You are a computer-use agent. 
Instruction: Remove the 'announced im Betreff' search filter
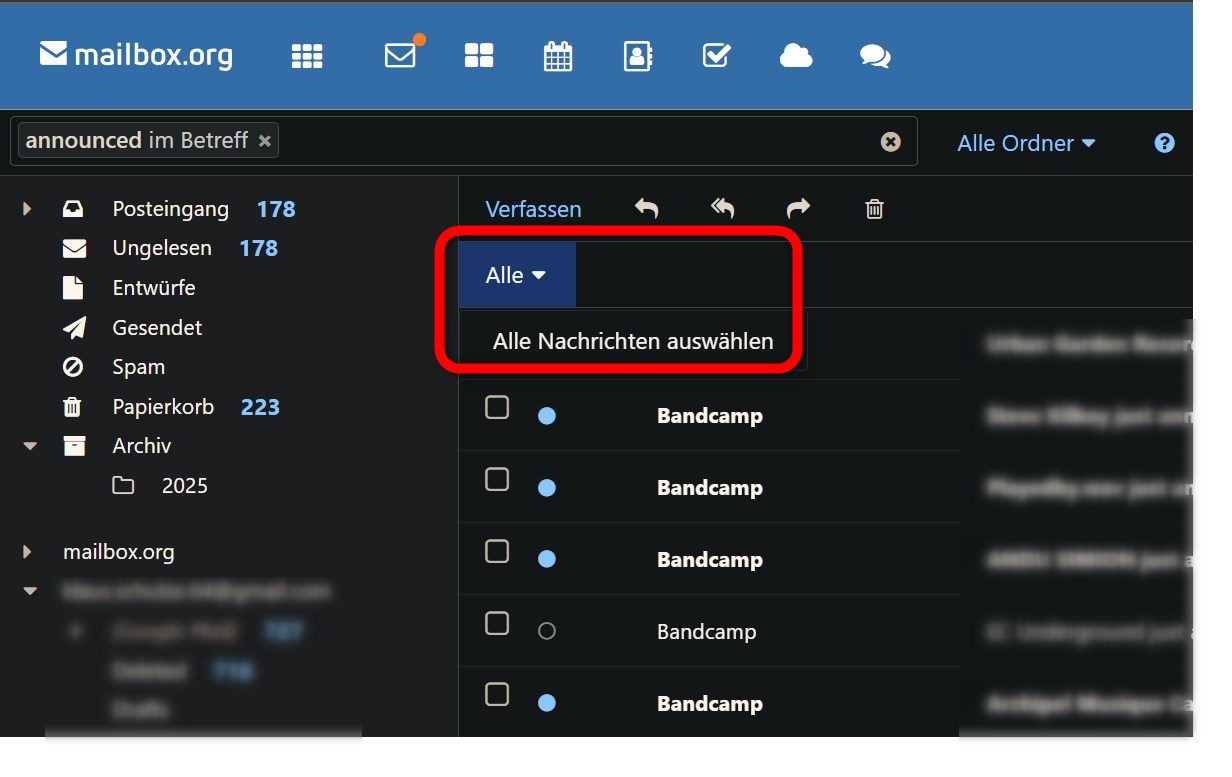(x=265, y=141)
